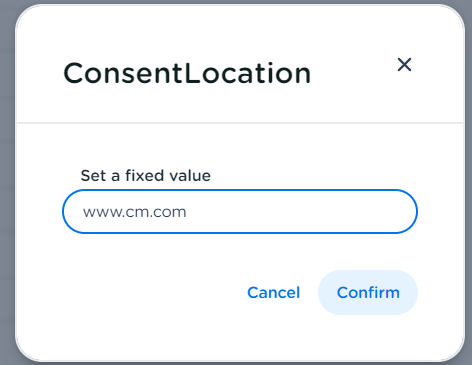Close the ConsentLocation dialog with the X icon

click(x=404, y=64)
